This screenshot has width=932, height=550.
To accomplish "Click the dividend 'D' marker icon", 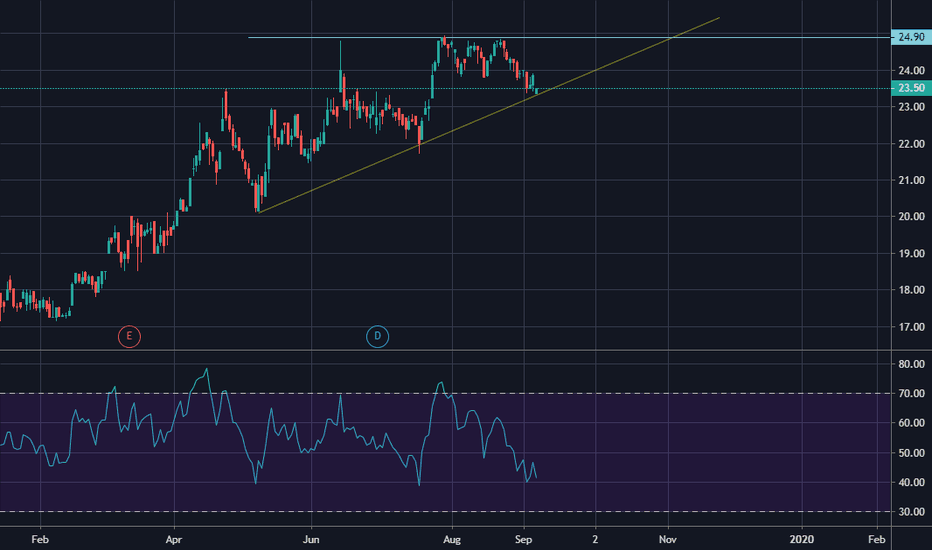I will 377,337.
